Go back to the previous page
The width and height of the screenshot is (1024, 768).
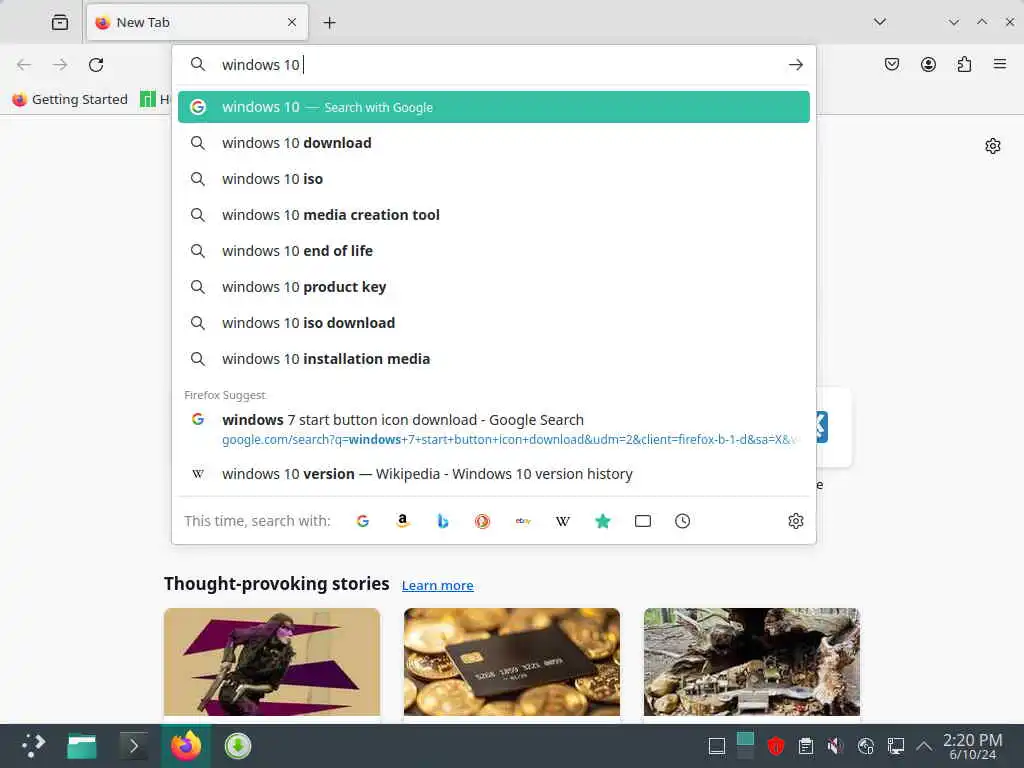coord(24,65)
